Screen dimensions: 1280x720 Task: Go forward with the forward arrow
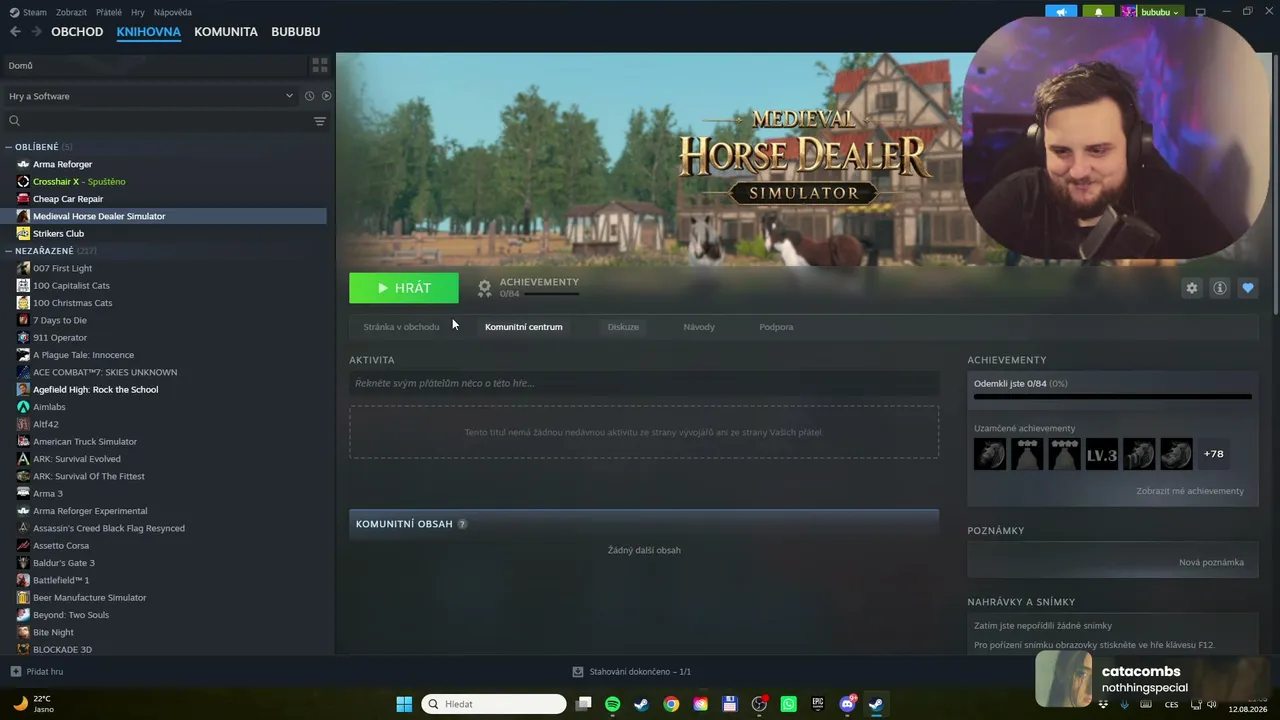[37, 32]
